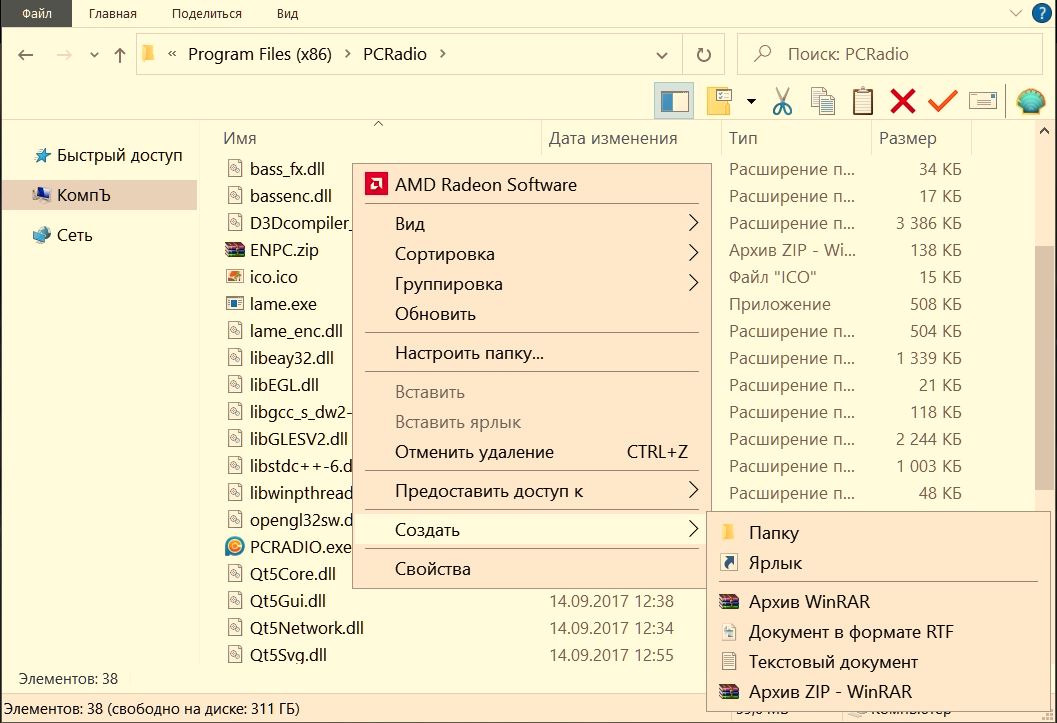Select the ico.ico file icon

(x=235, y=277)
